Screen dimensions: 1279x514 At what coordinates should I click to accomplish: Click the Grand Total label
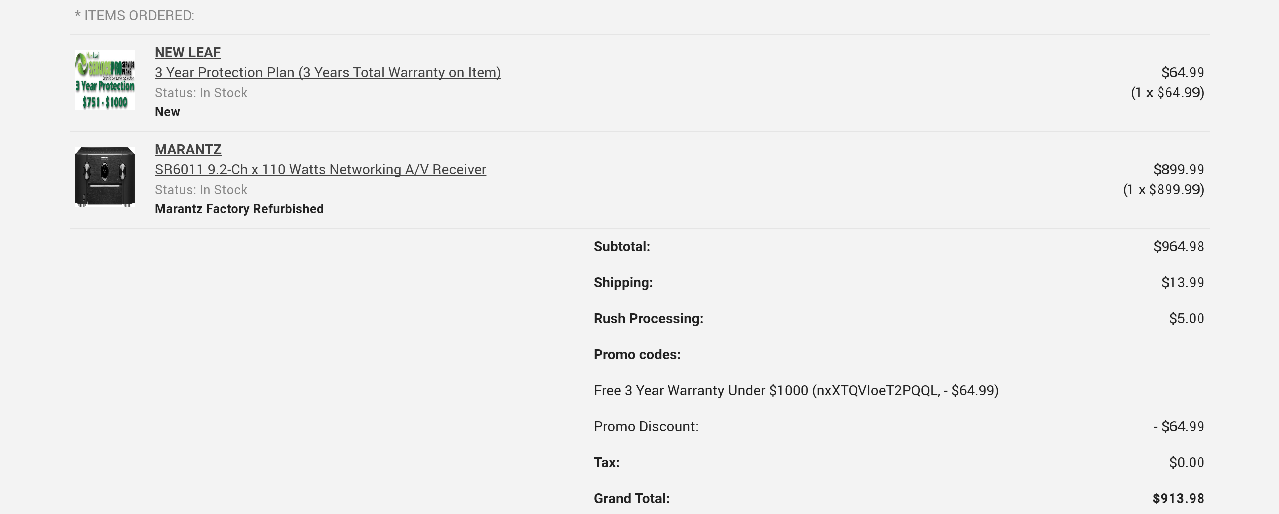pyautogui.click(x=631, y=499)
